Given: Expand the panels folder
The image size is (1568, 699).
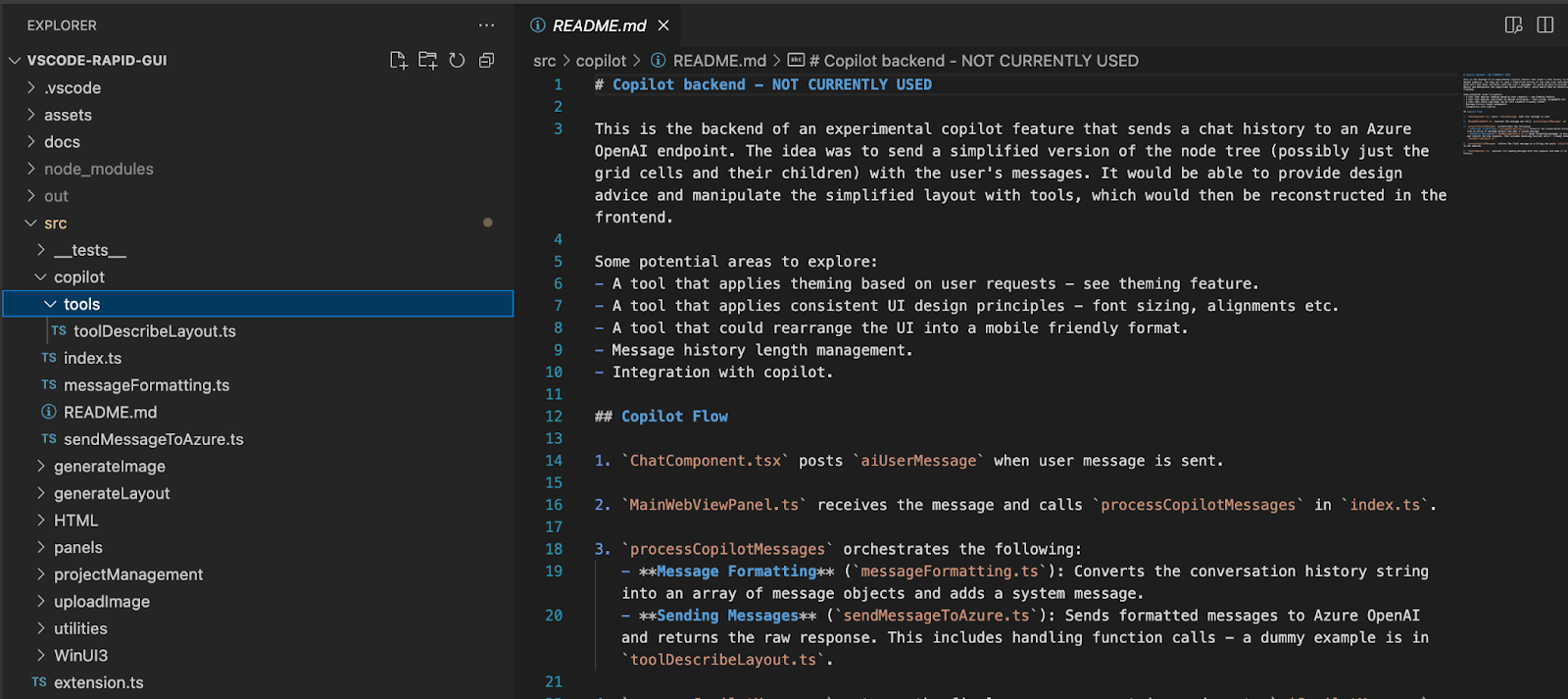Looking at the screenshot, I should (41, 547).
